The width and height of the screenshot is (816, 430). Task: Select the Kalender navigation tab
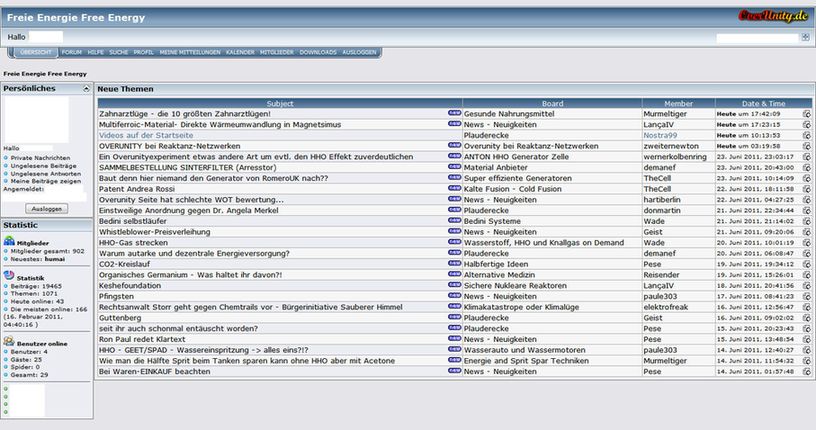coord(240,52)
